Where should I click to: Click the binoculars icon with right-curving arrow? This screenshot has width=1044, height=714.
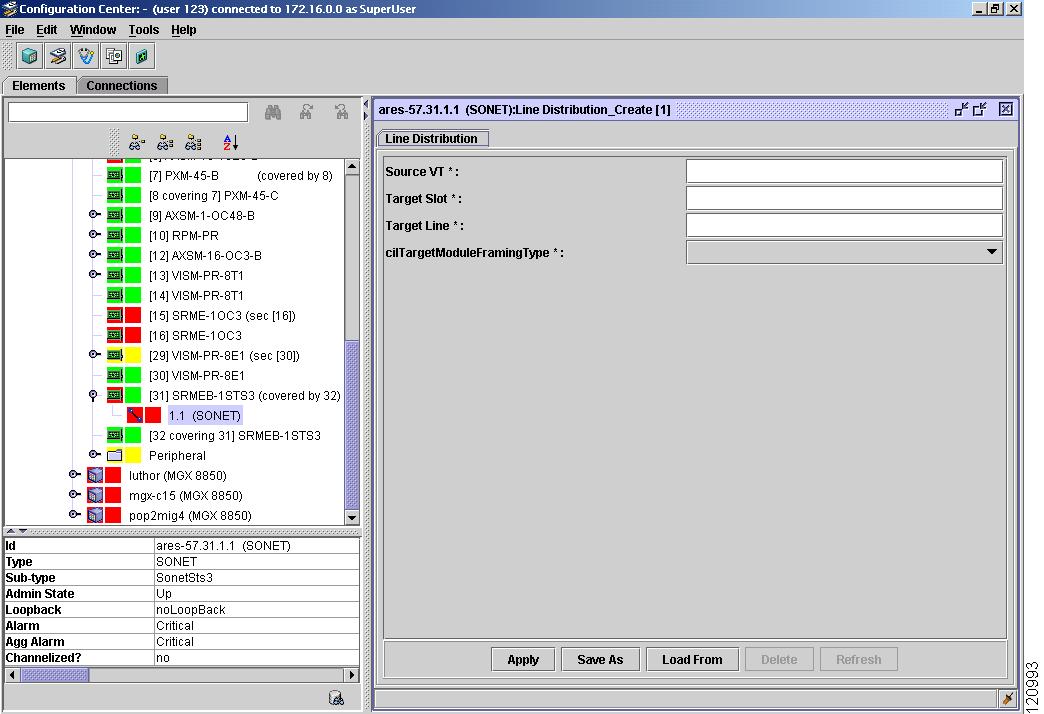coord(307,112)
